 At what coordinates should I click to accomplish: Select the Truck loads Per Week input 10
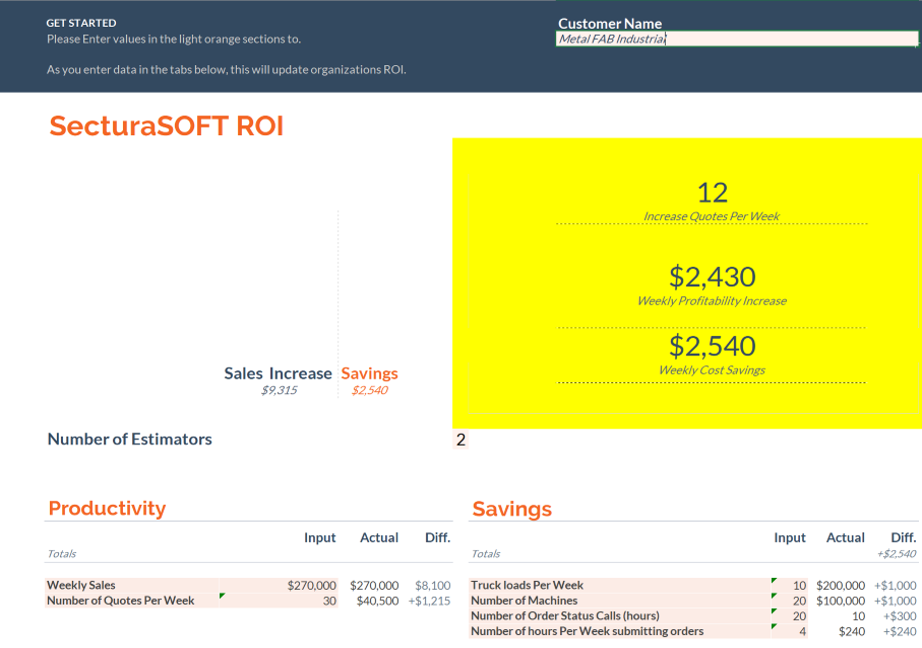tap(799, 586)
